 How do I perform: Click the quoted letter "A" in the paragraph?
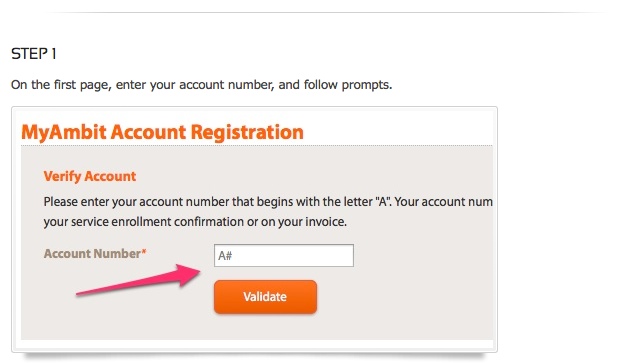tap(383, 201)
